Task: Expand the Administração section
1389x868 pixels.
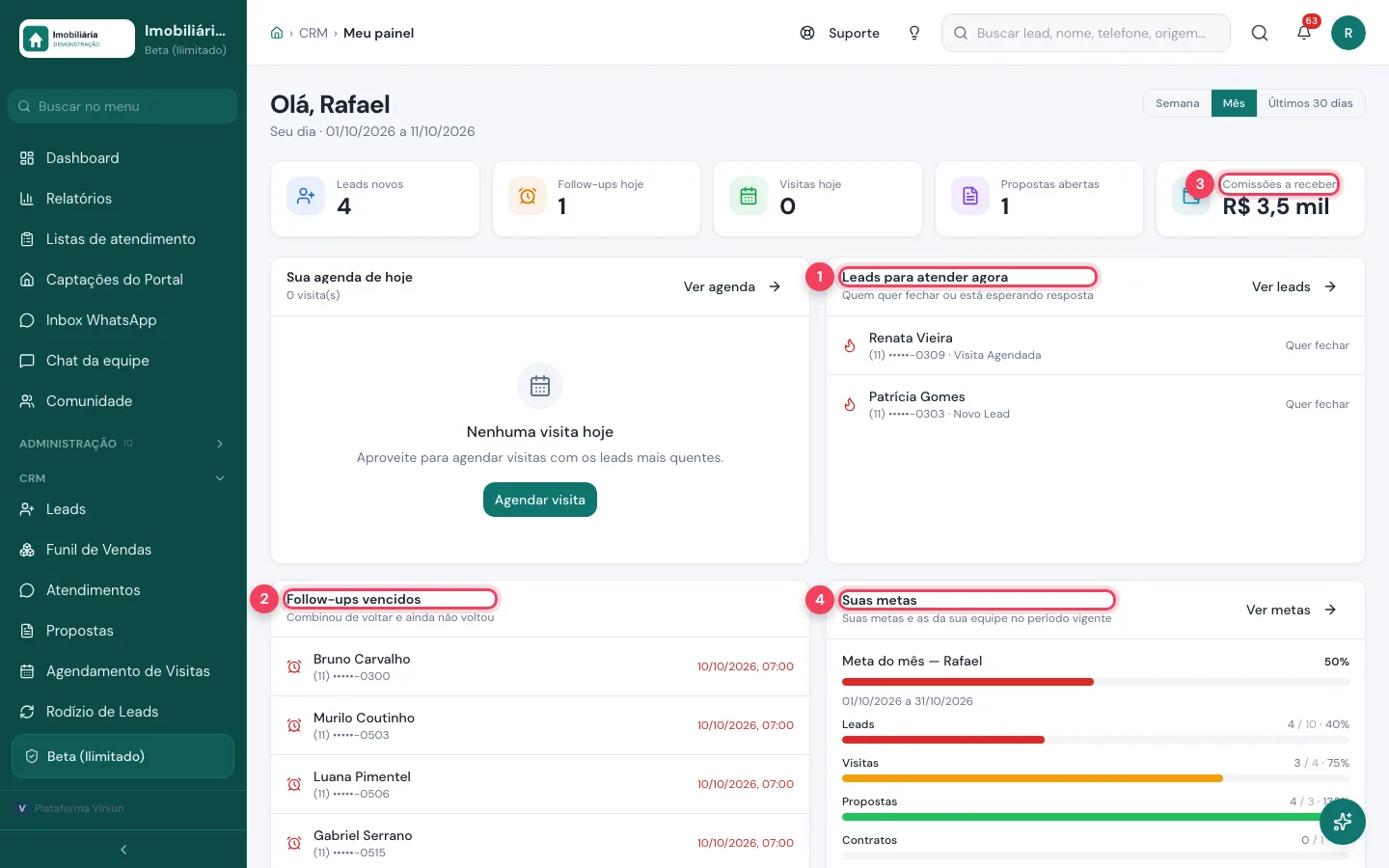Action: (x=123, y=444)
